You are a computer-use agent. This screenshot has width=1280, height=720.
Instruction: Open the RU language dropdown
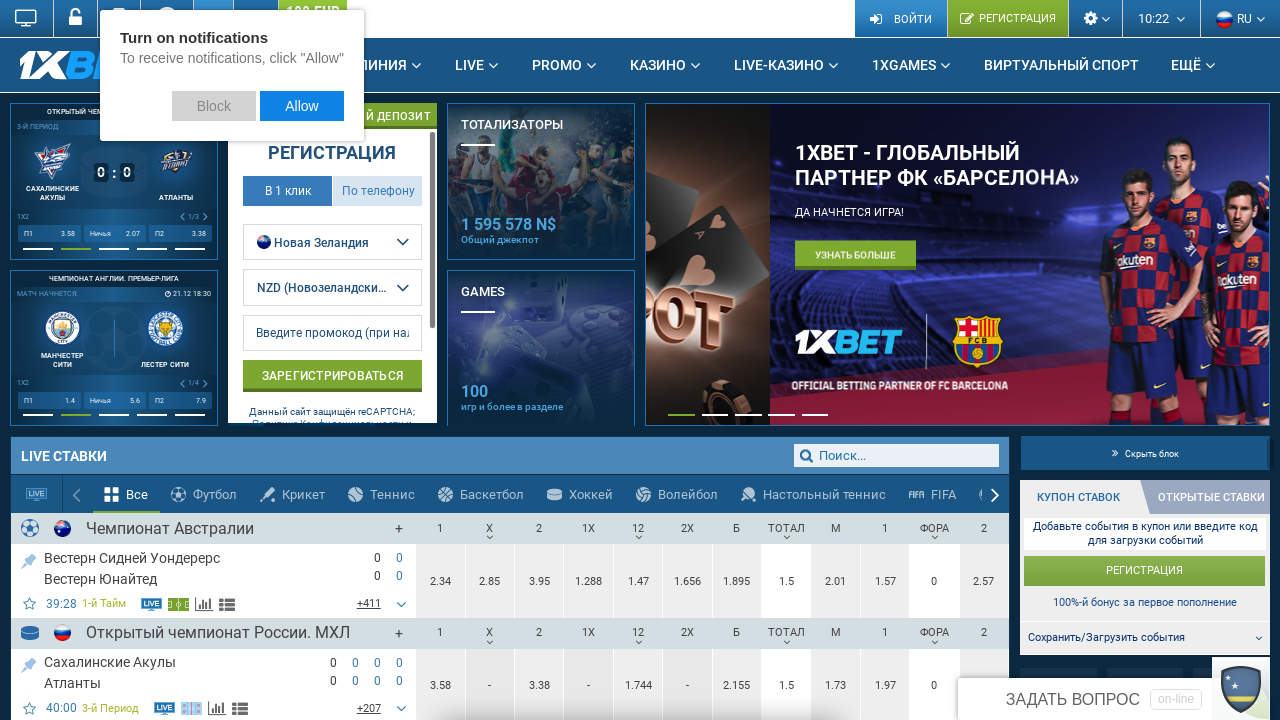1240,18
